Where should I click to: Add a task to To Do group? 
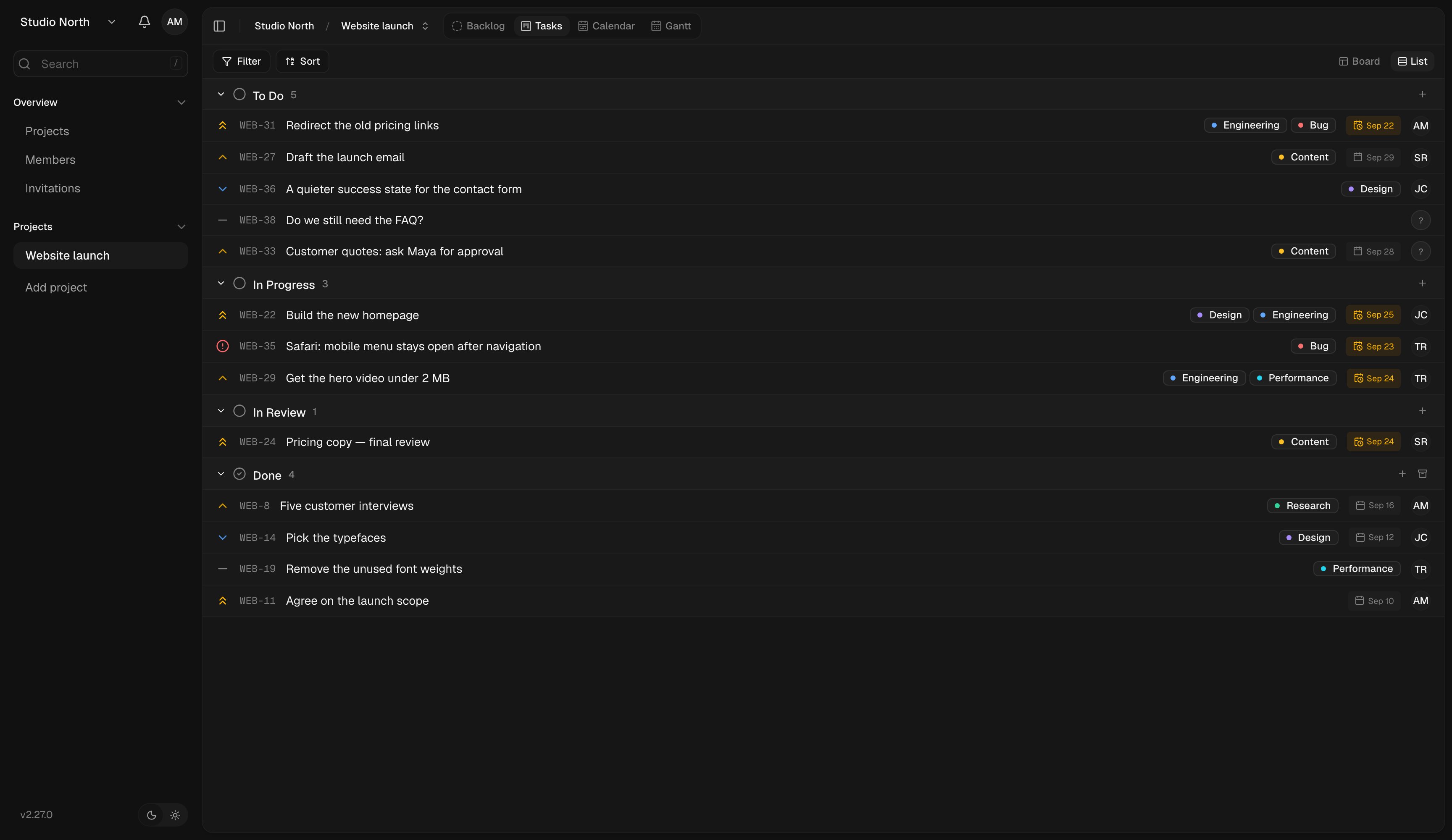coord(1422,94)
